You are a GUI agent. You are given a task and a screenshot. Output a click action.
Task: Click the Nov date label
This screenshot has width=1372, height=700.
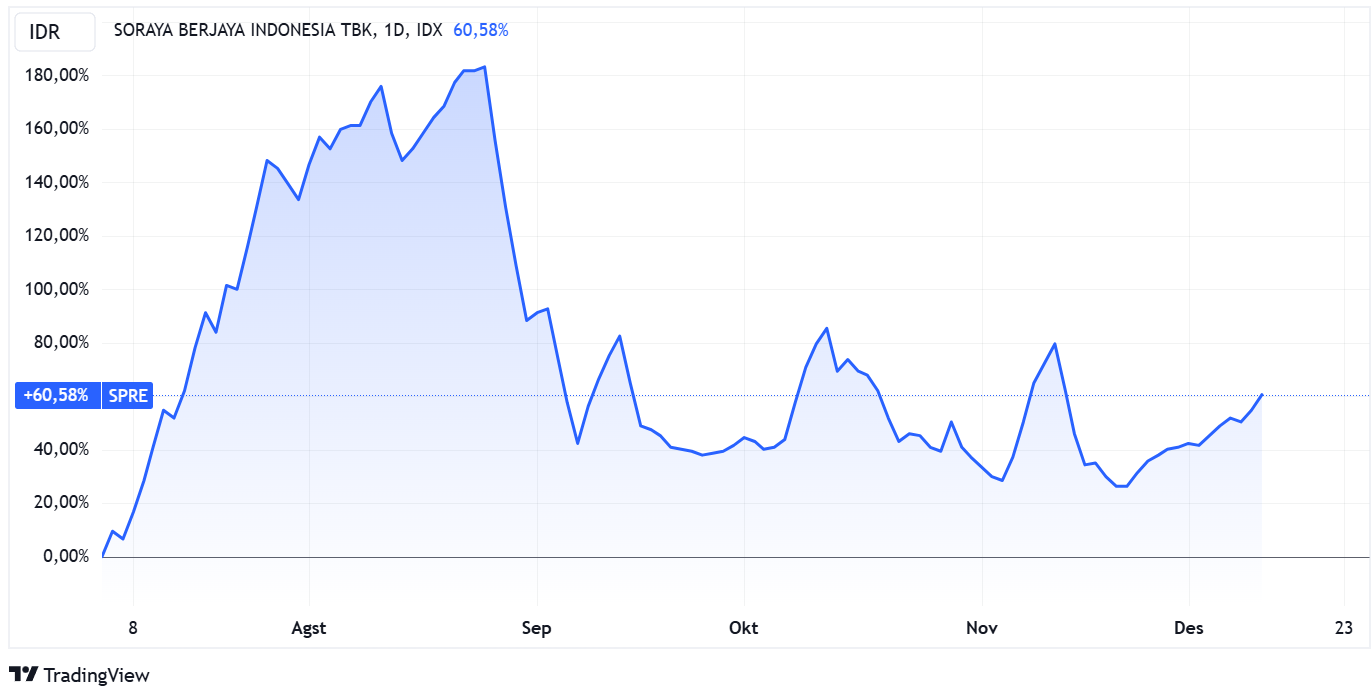coord(982,628)
